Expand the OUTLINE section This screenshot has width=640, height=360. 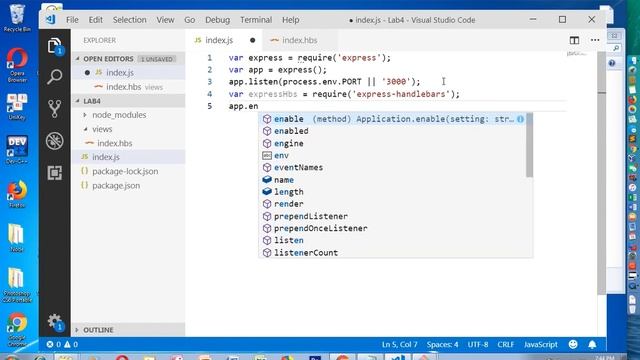coord(128,329)
